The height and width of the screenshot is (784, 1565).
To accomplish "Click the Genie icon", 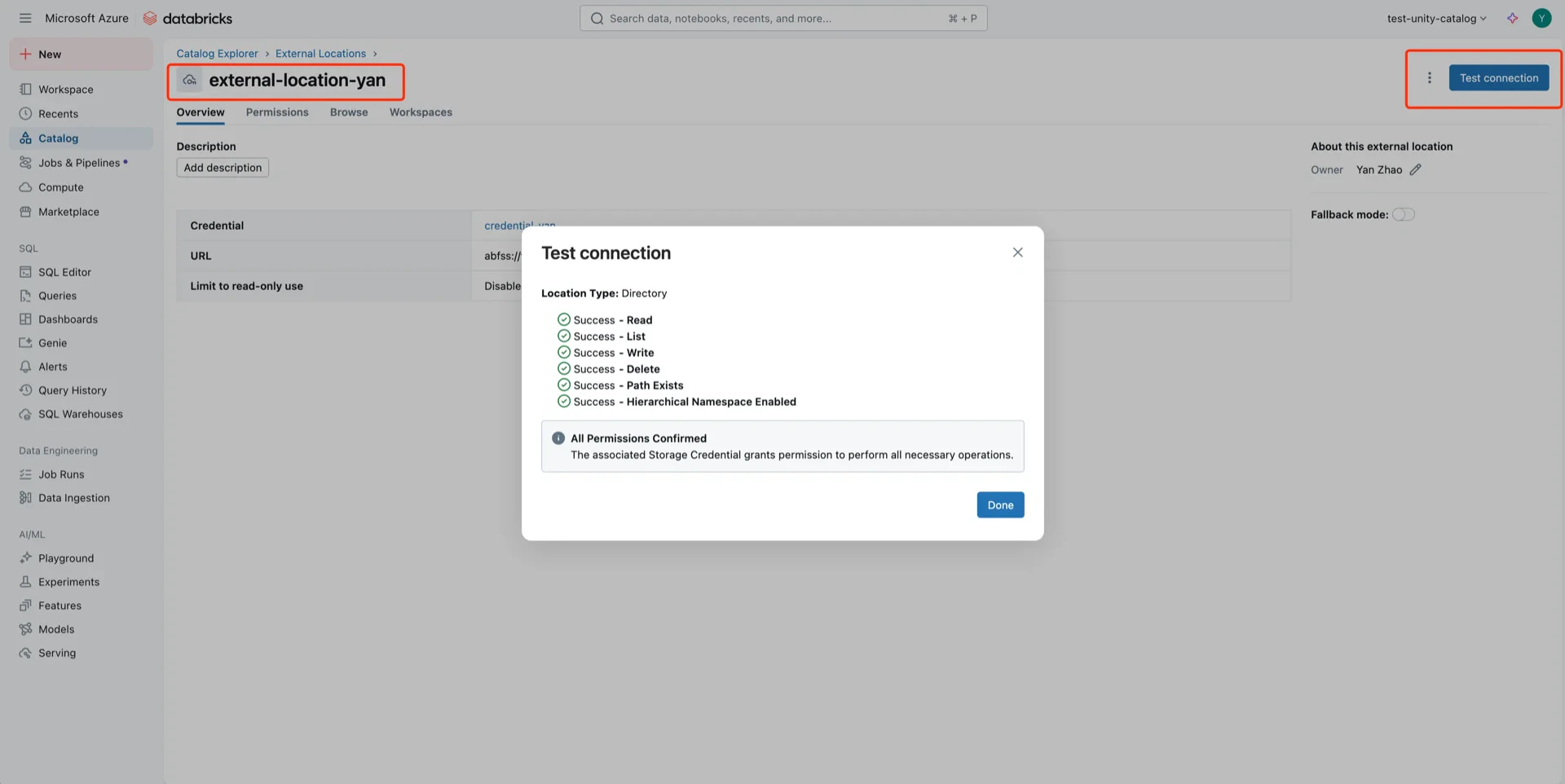I will (x=25, y=343).
